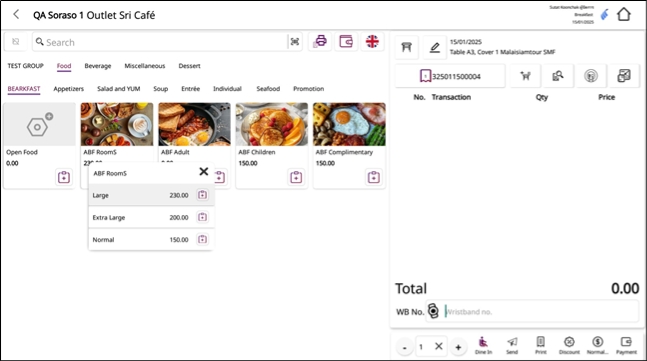Add Extra Large option to order
Screen dimensions: 647x361
pos(202,217)
